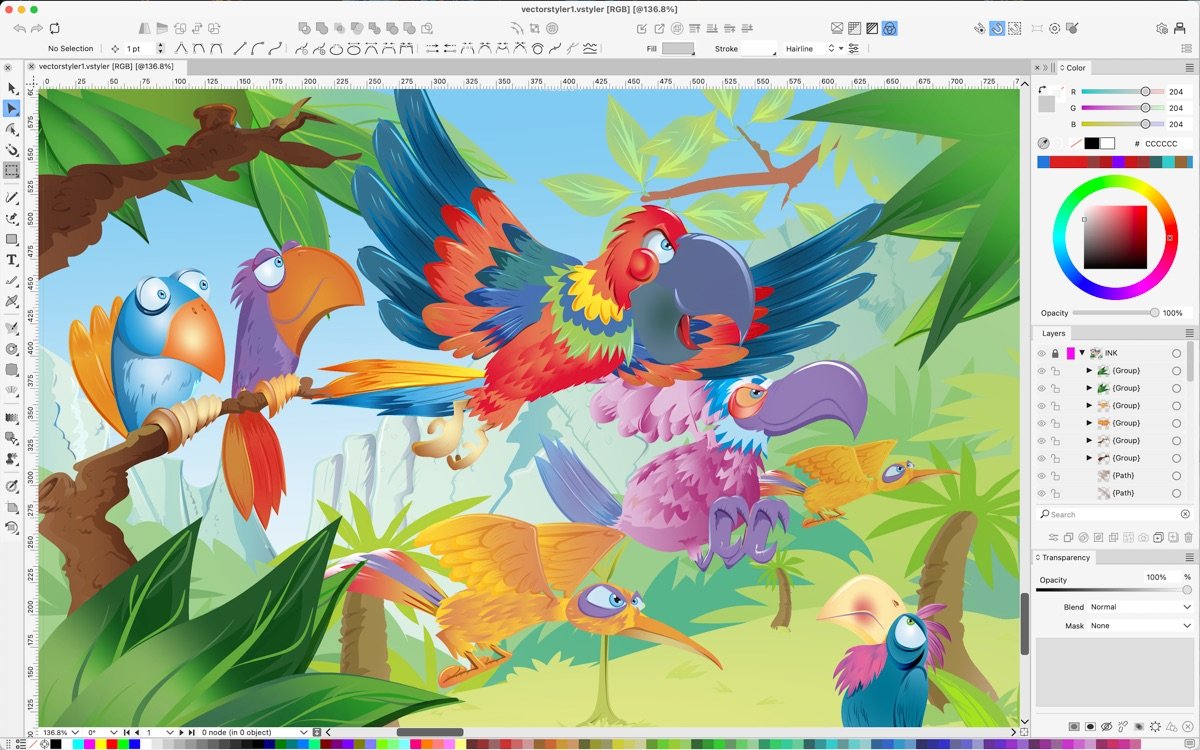Select the no-color red slash swatch

click(1076, 143)
